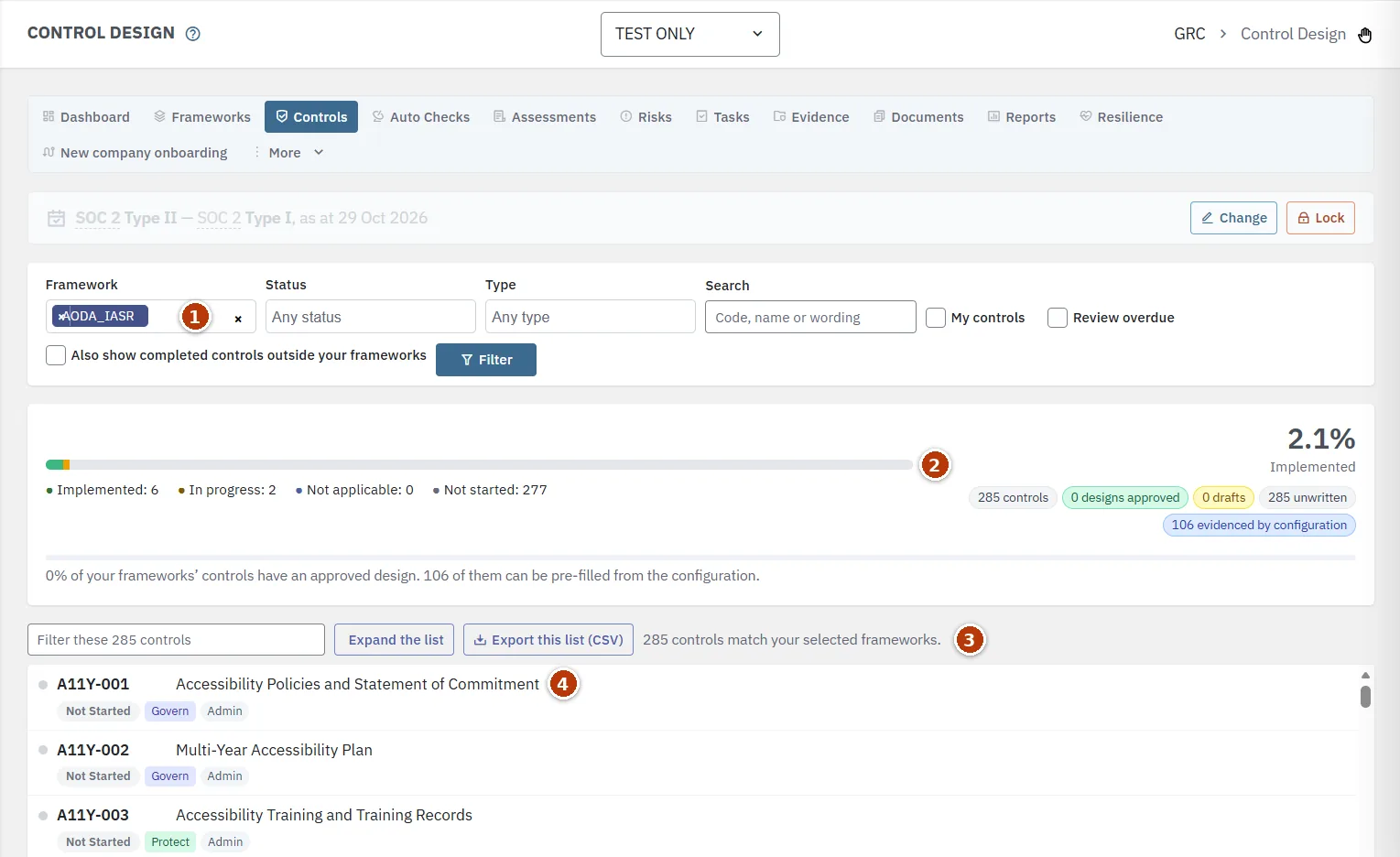Click the implementation progress bar
The width and height of the screenshot is (1400, 857).
(480, 465)
